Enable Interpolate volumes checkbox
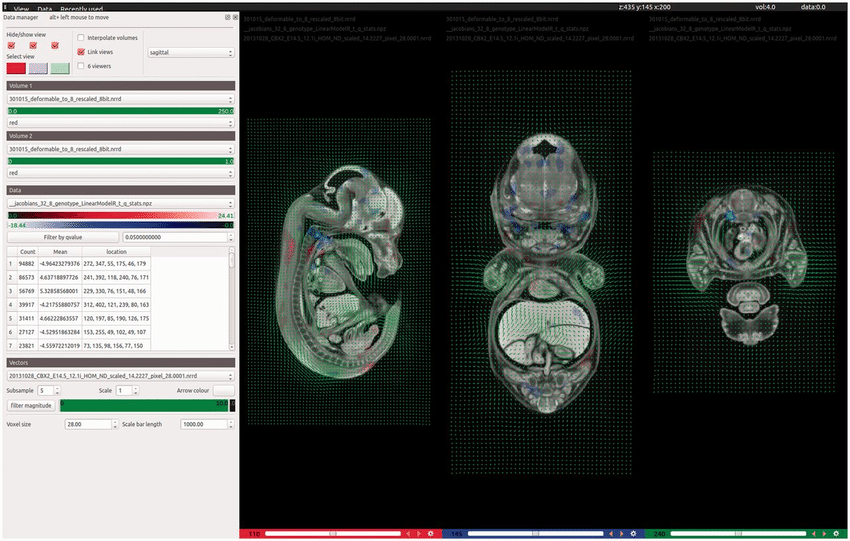The width and height of the screenshot is (850, 541). coord(81,38)
